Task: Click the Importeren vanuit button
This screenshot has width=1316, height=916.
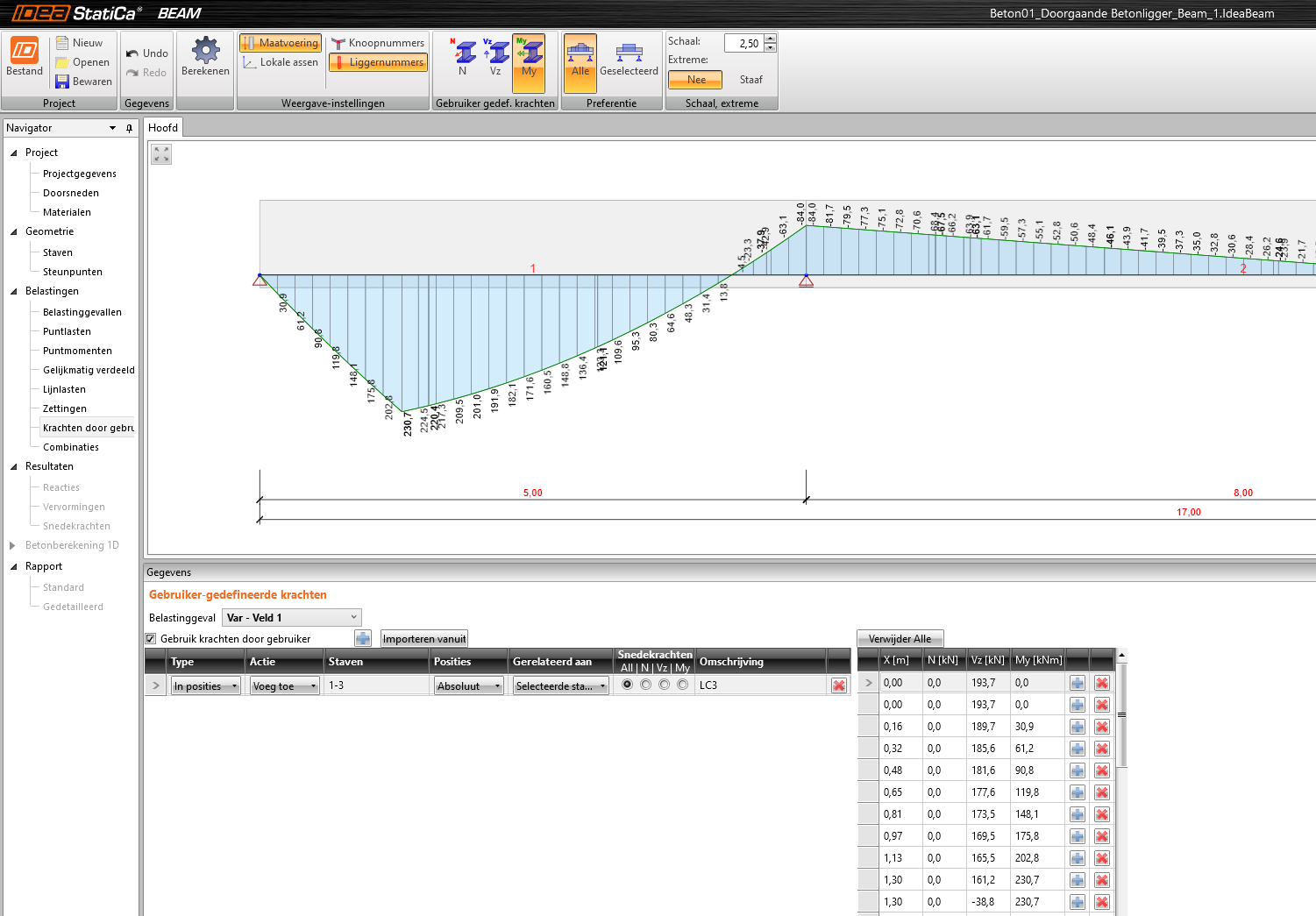Action: coord(424,639)
